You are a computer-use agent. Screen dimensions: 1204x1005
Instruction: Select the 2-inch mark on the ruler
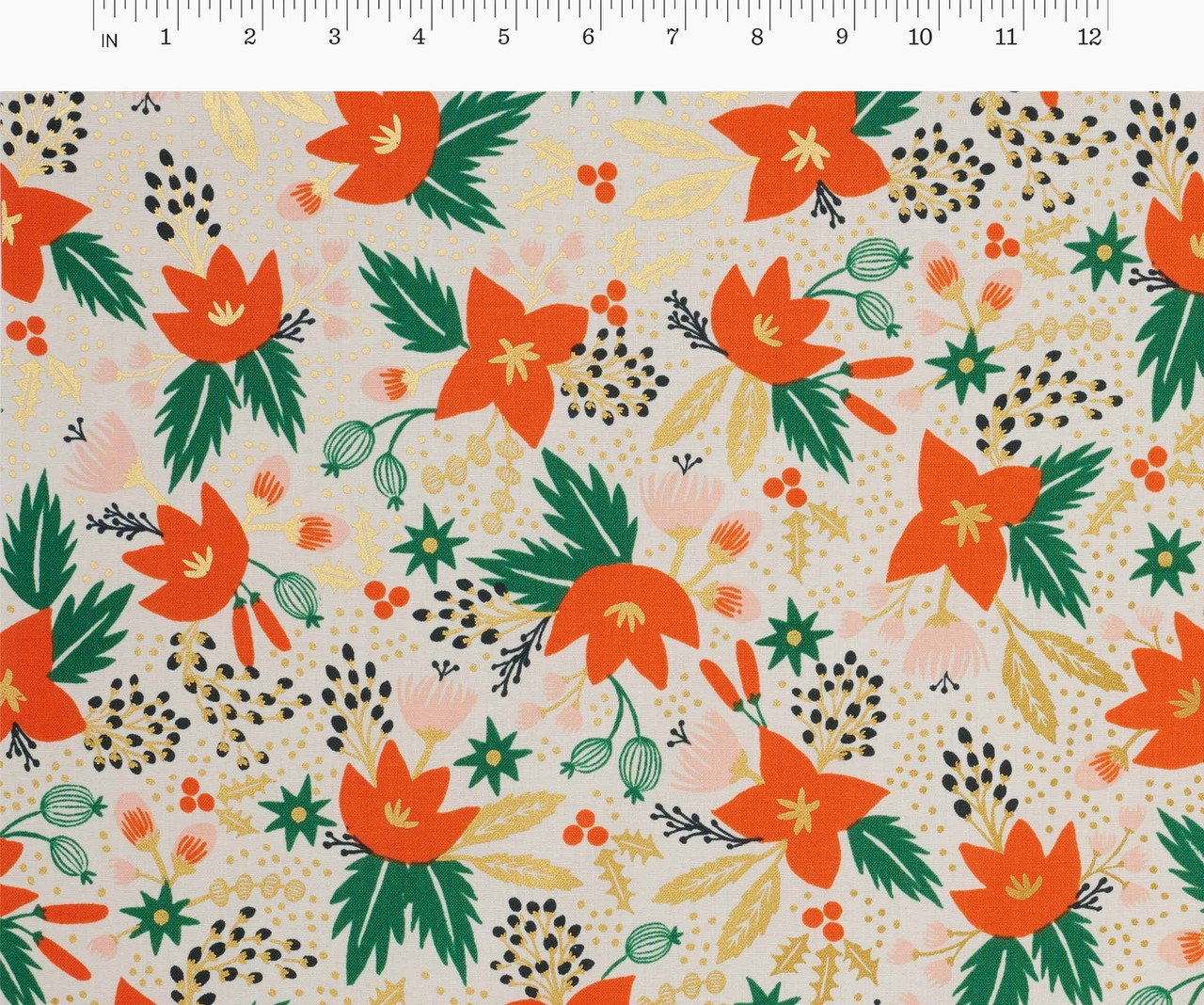click(249, 38)
